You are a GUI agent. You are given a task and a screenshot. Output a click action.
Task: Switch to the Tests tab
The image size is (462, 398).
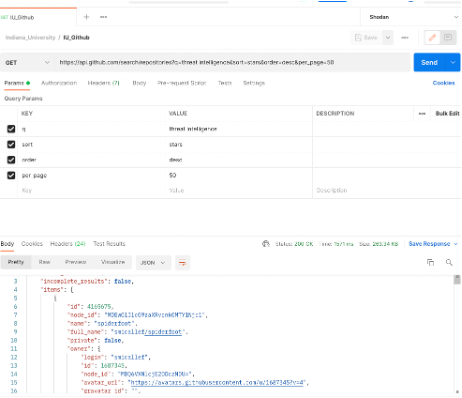click(225, 83)
